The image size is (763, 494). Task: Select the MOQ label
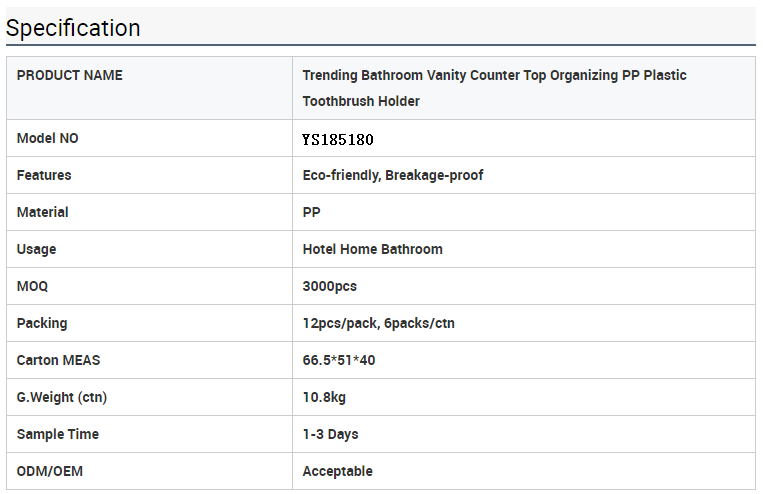click(32, 286)
